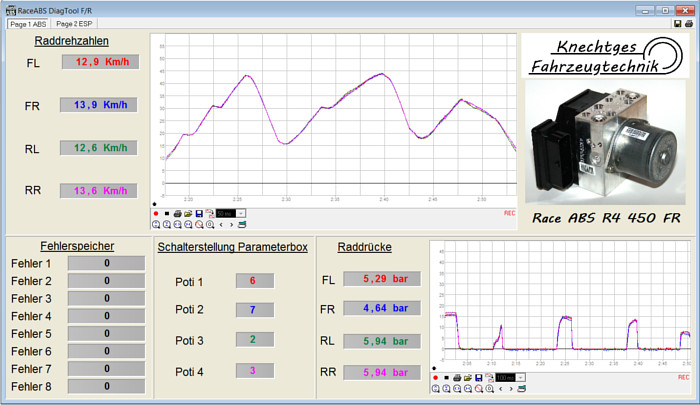Compress horizontal zoom on pressure chart
This screenshot has width=700, height=405.
(468, 388)
